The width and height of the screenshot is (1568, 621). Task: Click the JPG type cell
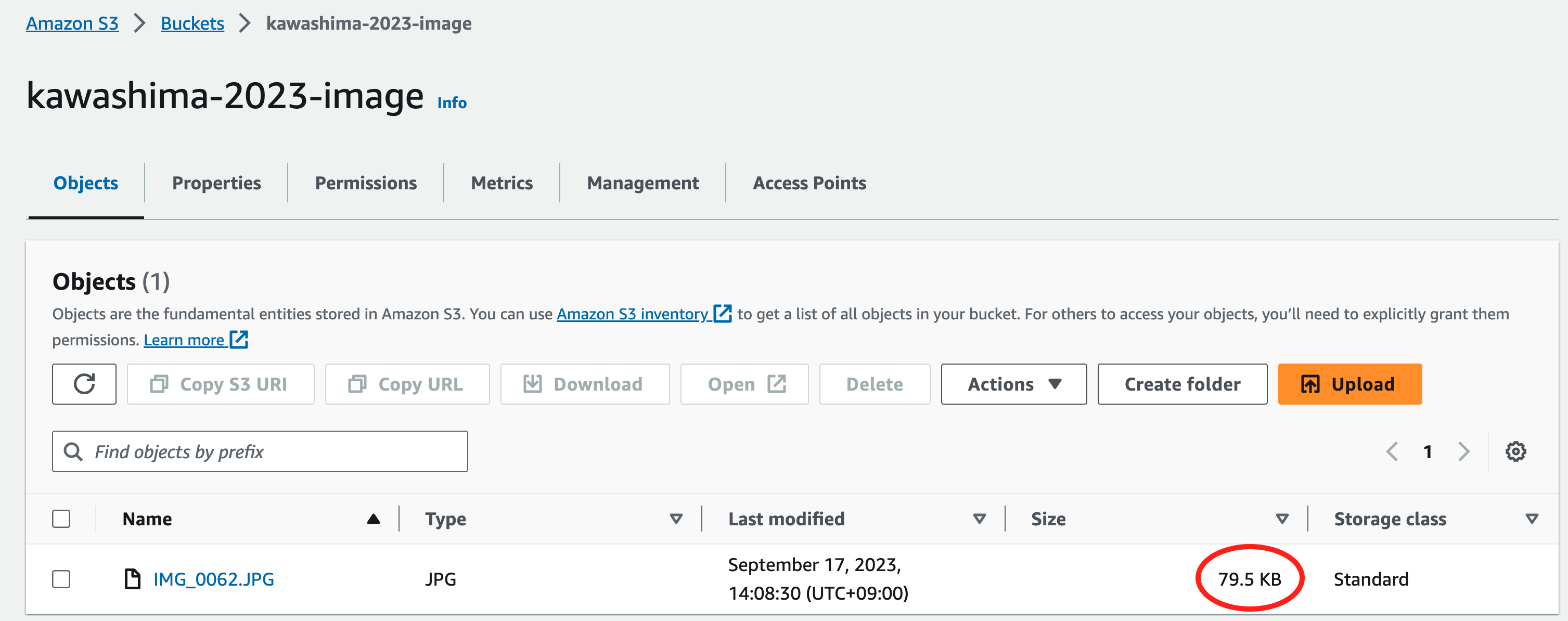pos(441,579)
